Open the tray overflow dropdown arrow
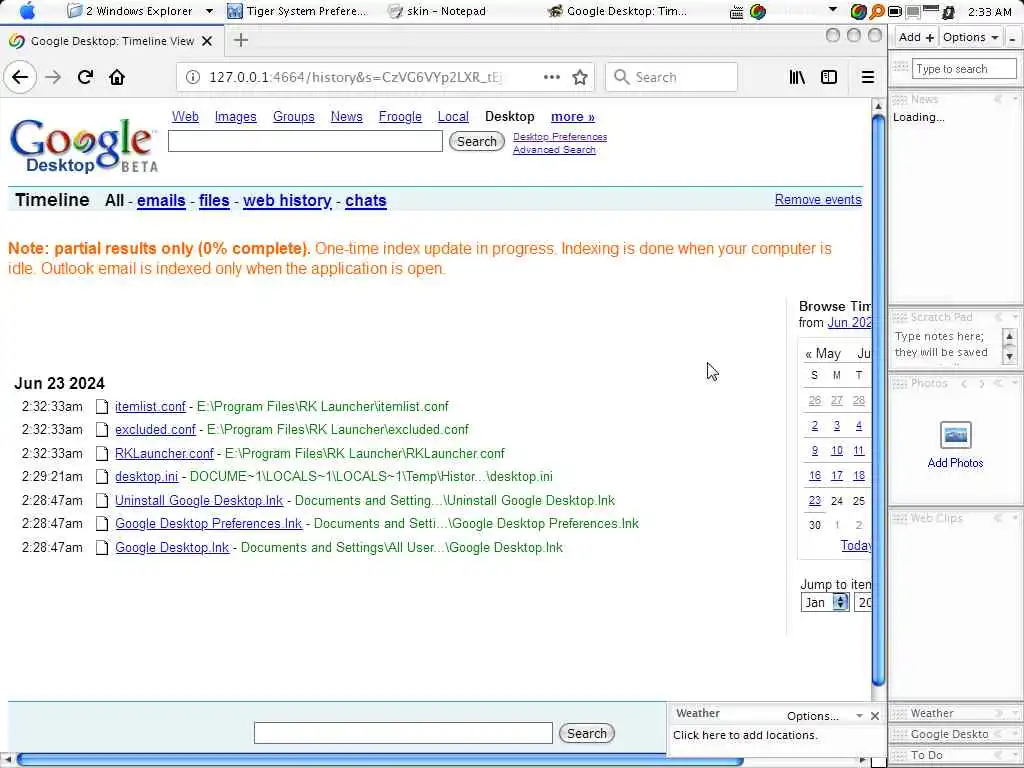Image resolution: width=1024 pixels, height=768 pixels. click(833, 10)
